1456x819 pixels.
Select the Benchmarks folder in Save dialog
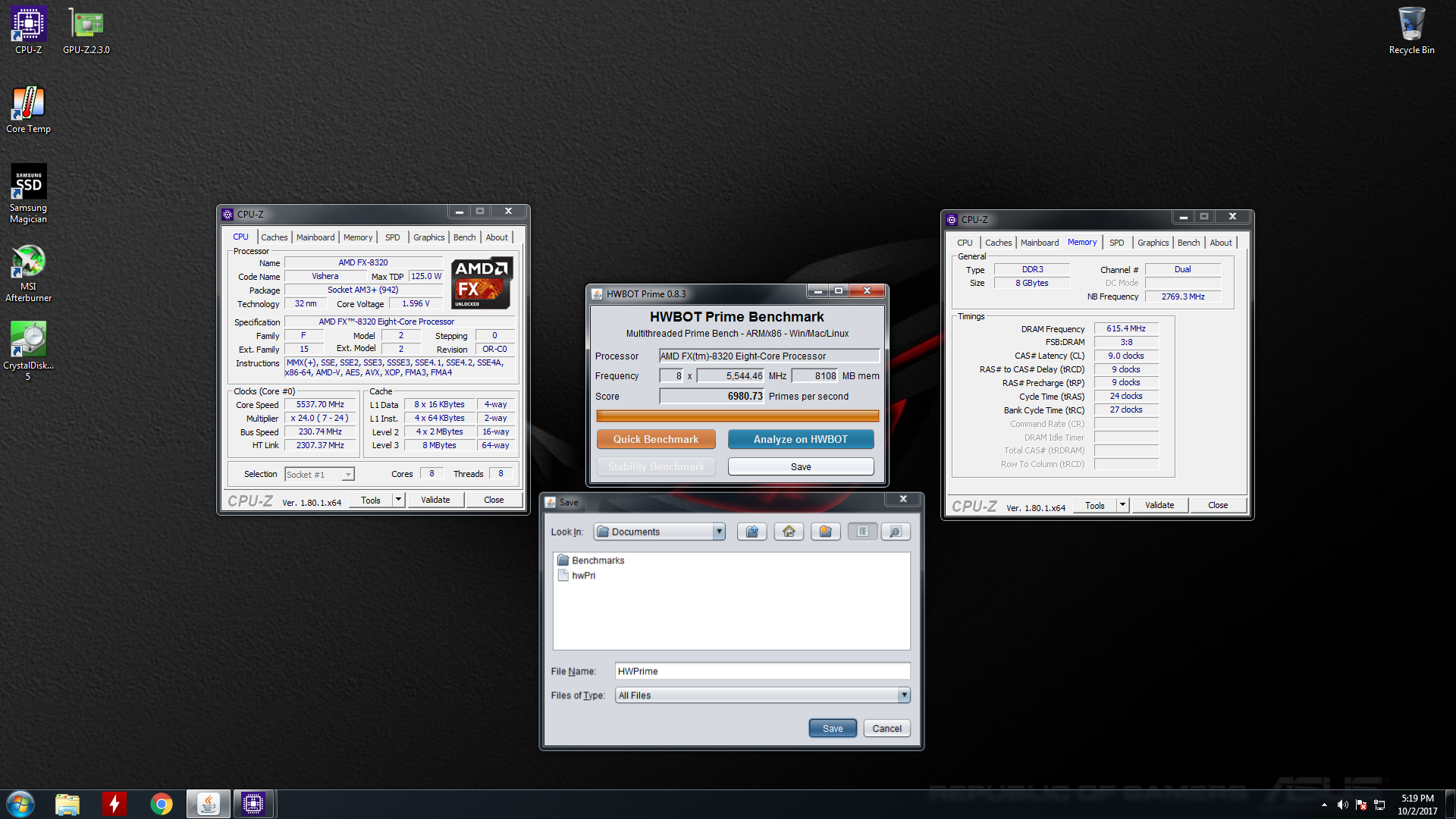click(591, 560)
